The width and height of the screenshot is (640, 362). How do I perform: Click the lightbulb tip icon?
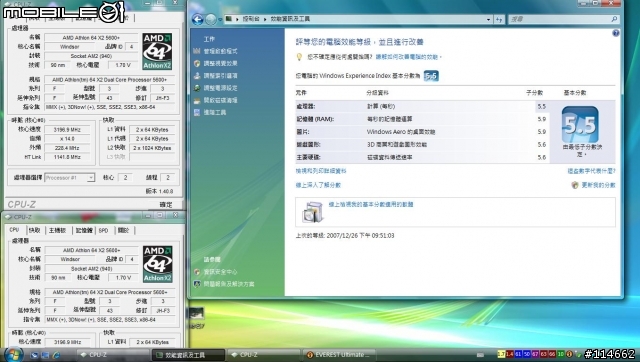tap(299, 57)
